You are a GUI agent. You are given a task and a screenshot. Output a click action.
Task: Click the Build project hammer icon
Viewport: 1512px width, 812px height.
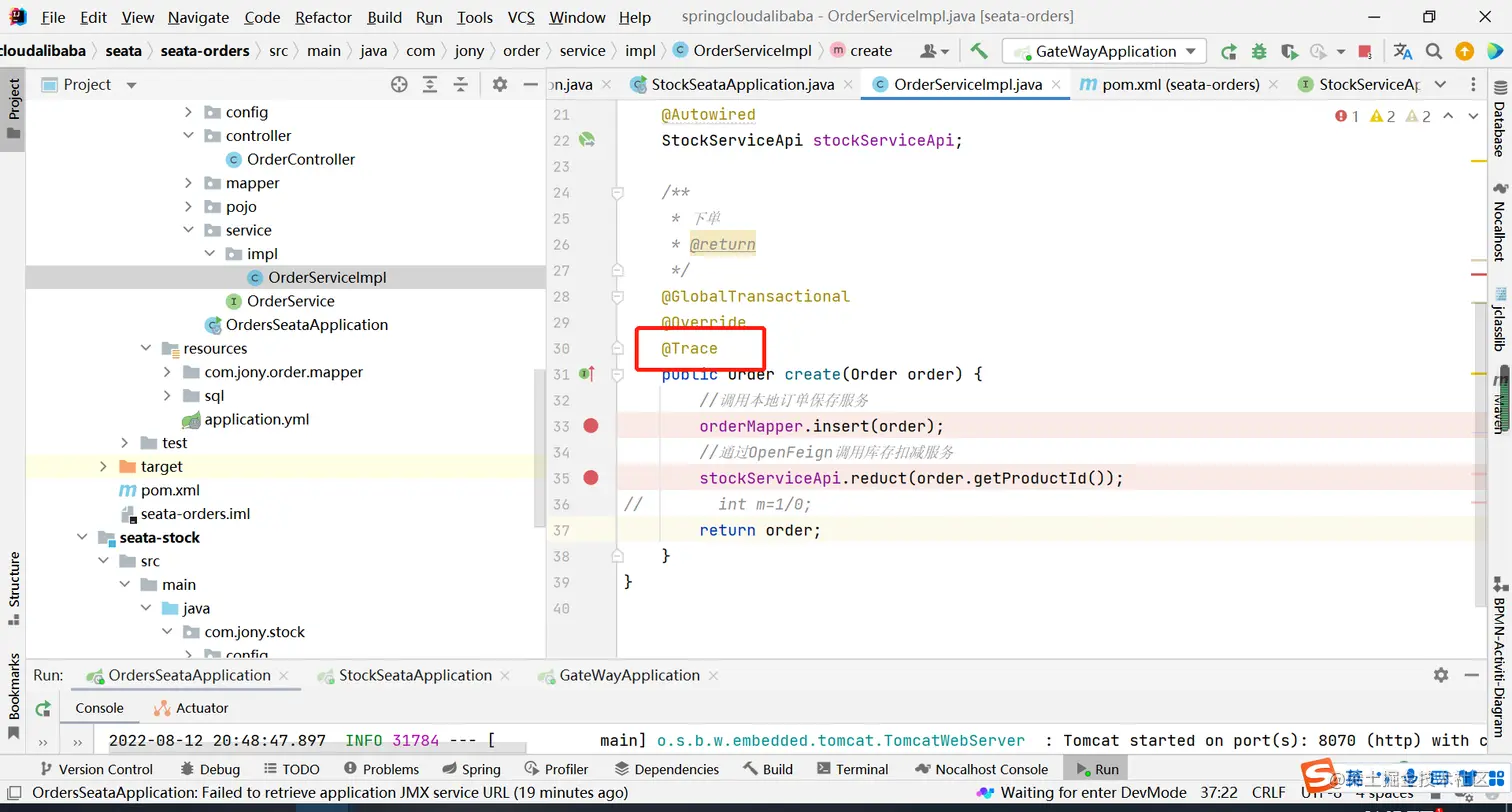point(979,51)
